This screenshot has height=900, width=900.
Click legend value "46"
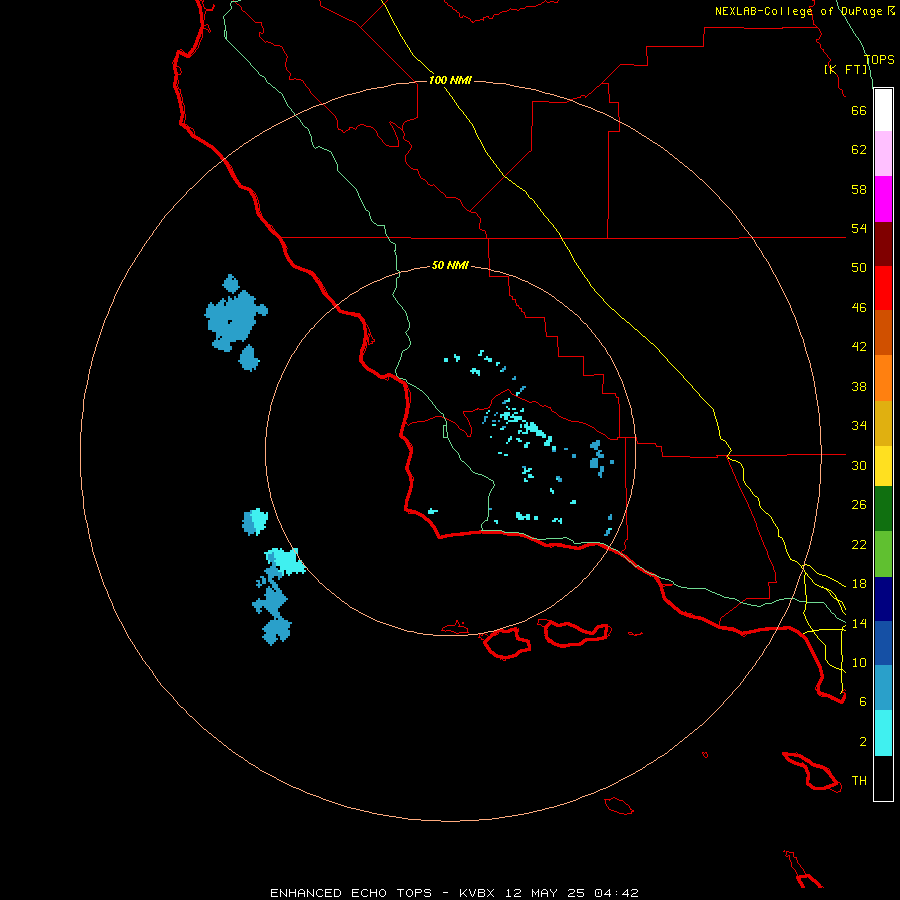point(859,308)
